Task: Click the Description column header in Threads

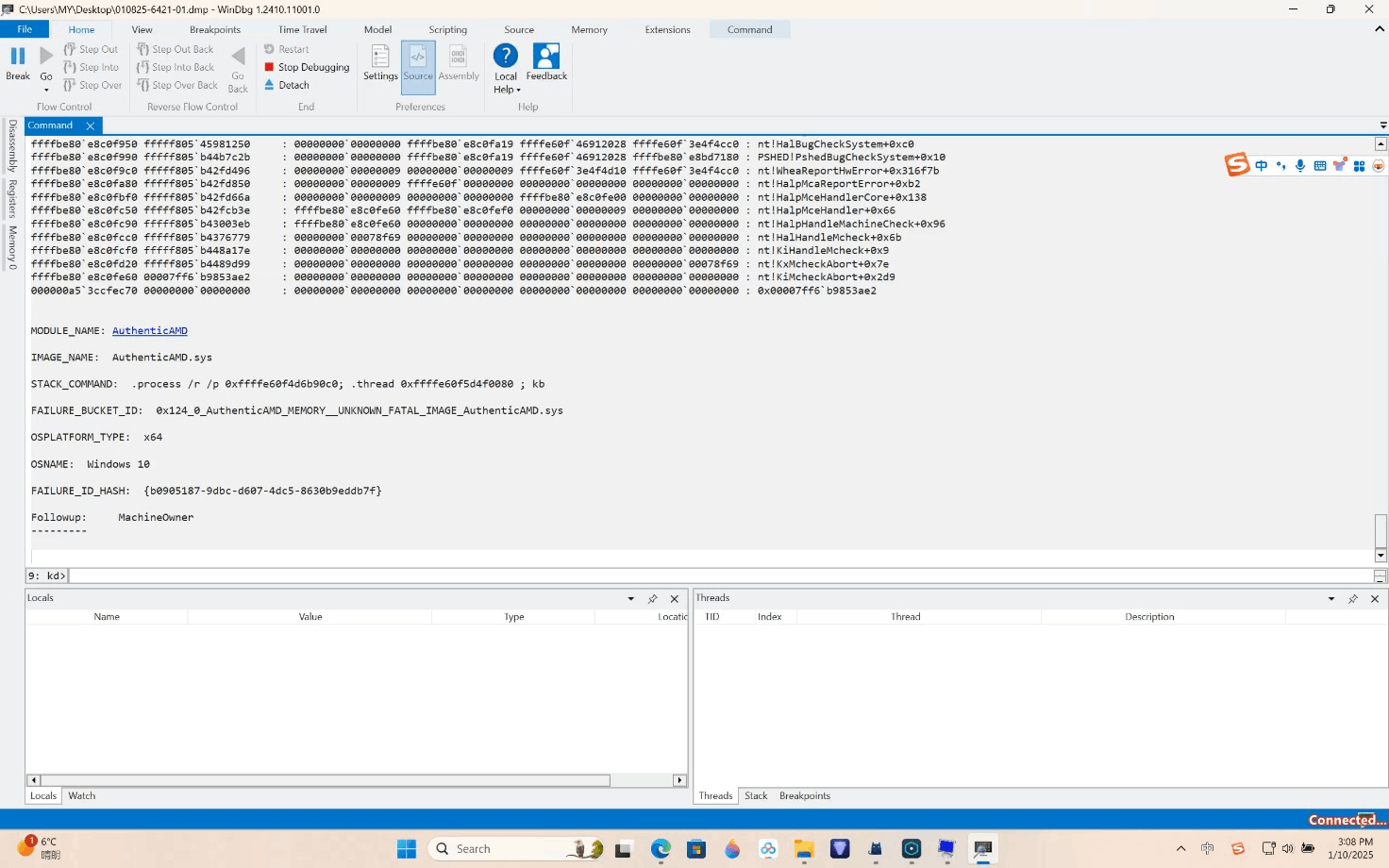Action: (1149, 617)
